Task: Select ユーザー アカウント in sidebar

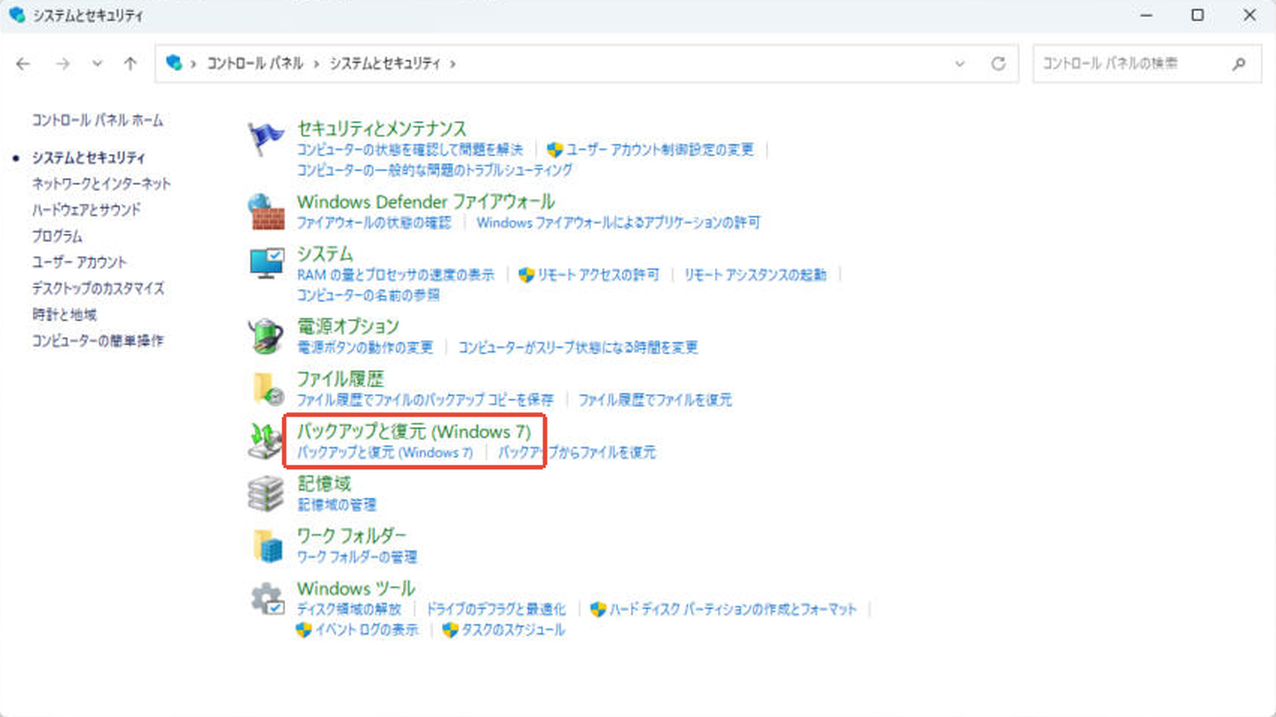Action: click(79, 262)
